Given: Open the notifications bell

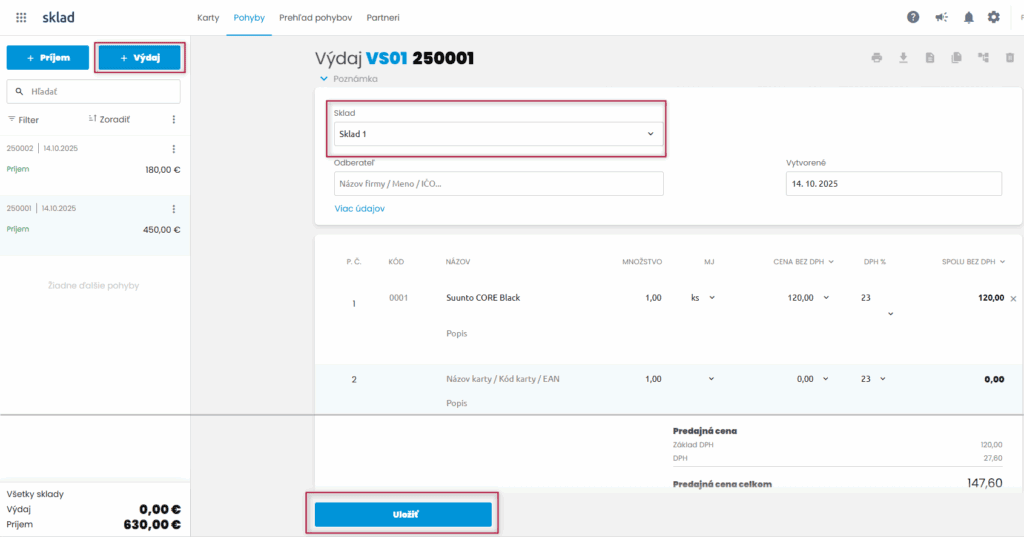Looking at the screenshot, I should (x=968, y=17).
